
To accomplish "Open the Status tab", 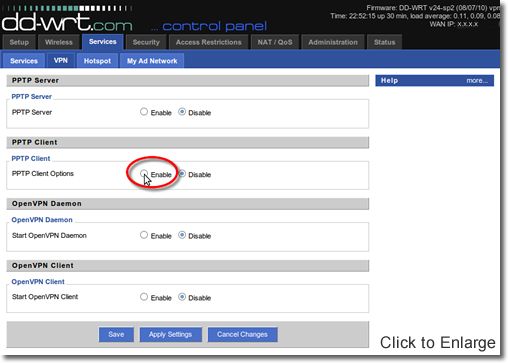I will (384, 42).
